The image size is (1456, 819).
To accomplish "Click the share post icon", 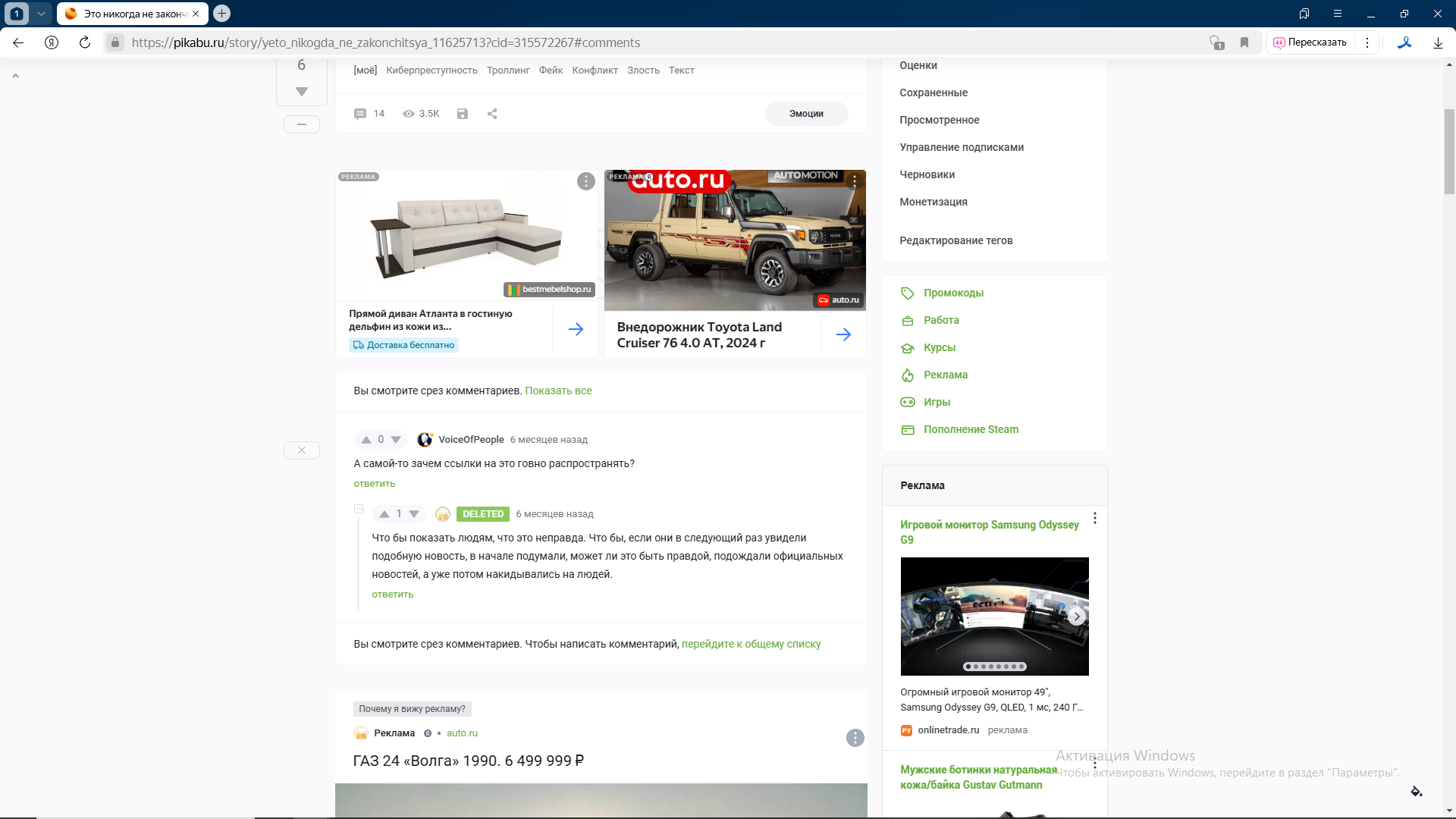I will (492, 114).
